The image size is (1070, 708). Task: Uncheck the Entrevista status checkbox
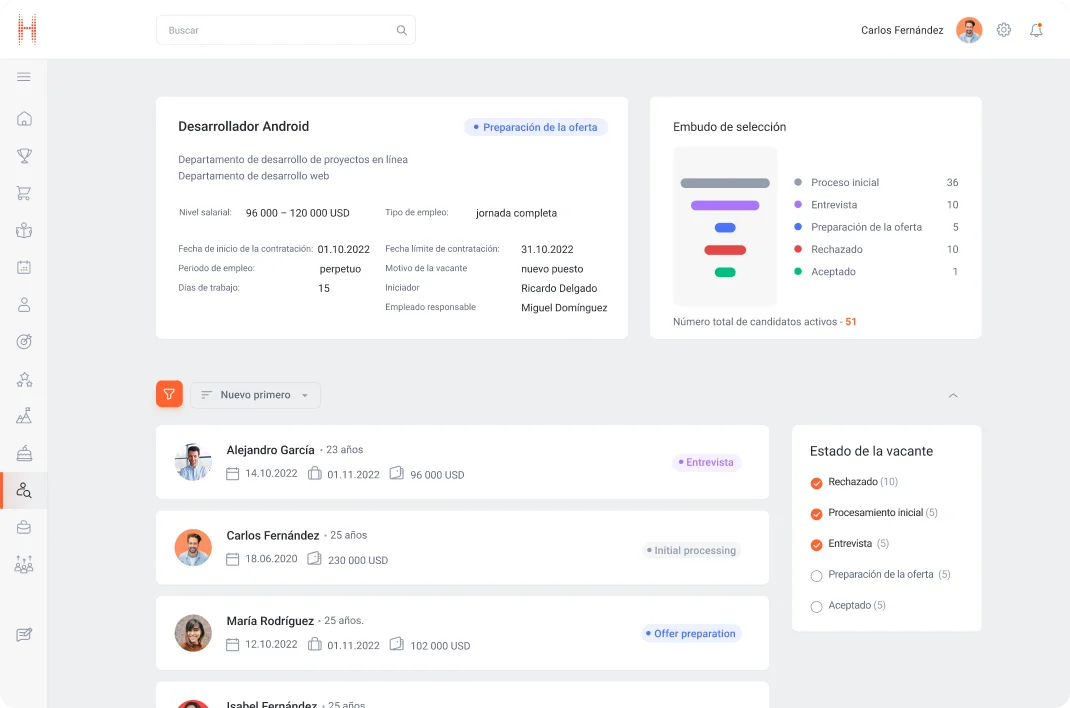[816, 545]
